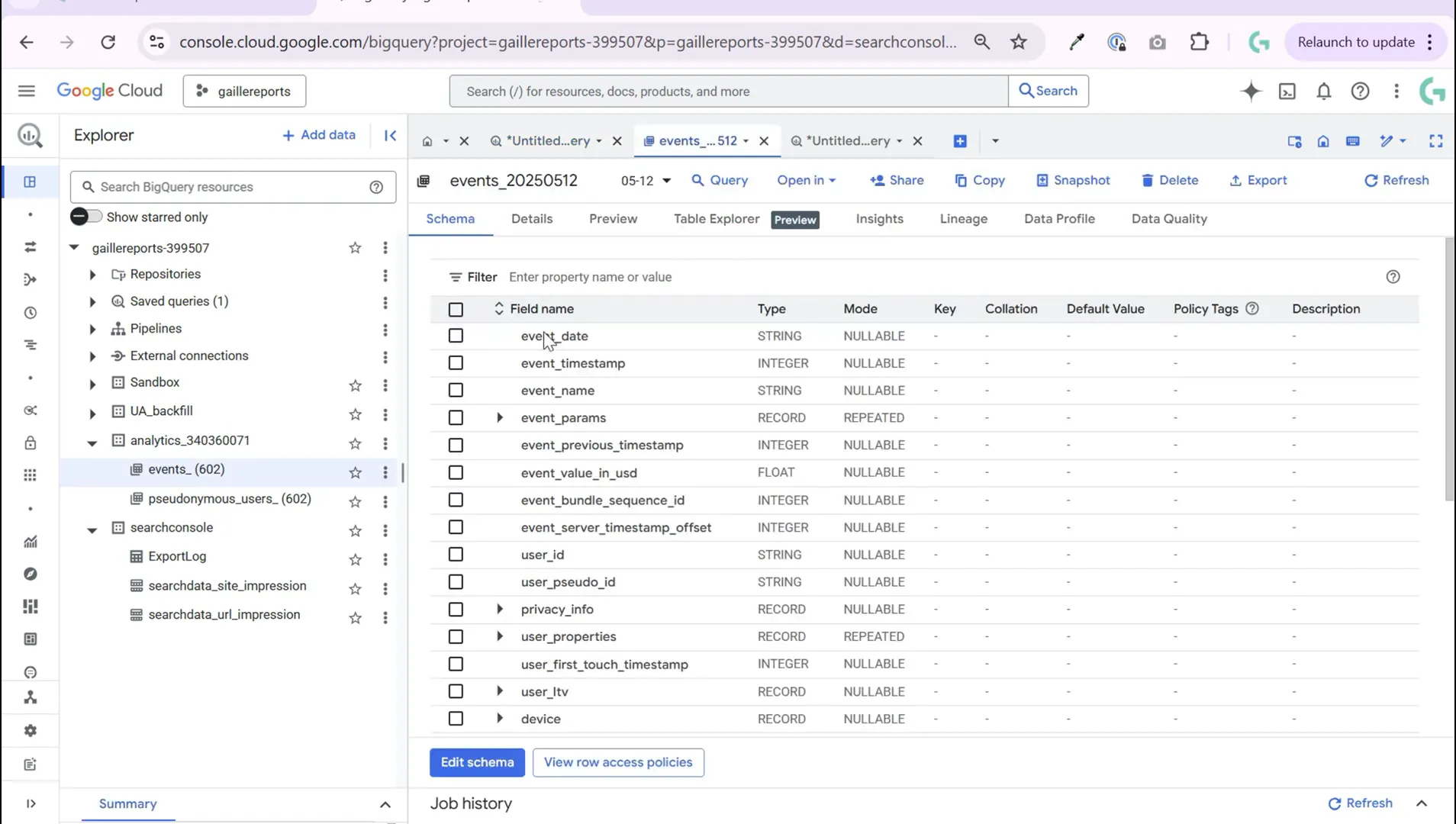The width and height of the screenshot is (1456, 824).
Task: Click View row access policies
Action: coord(618,763)
